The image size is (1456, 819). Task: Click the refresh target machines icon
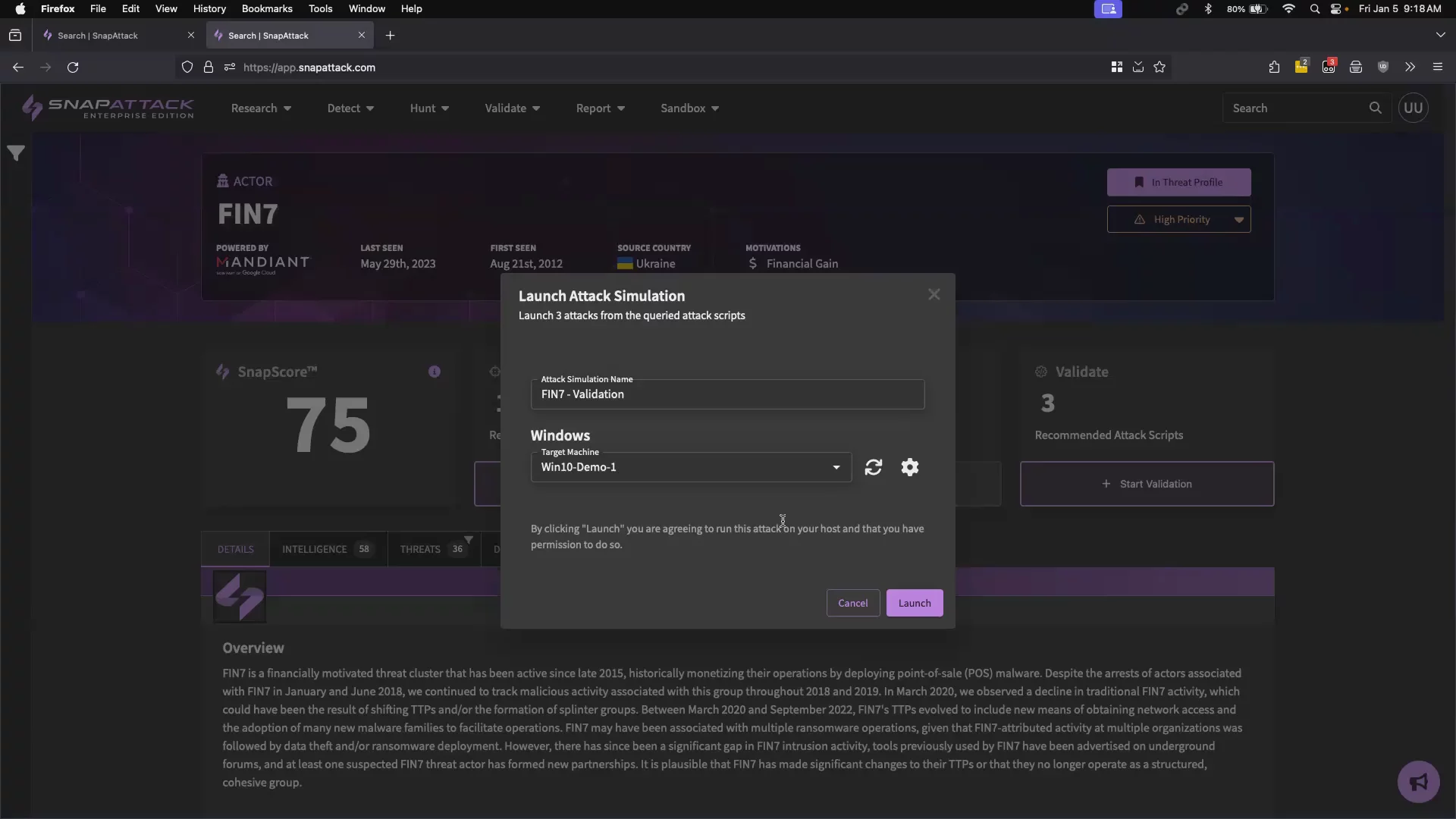pyautogui.click(x=874, y=467)
